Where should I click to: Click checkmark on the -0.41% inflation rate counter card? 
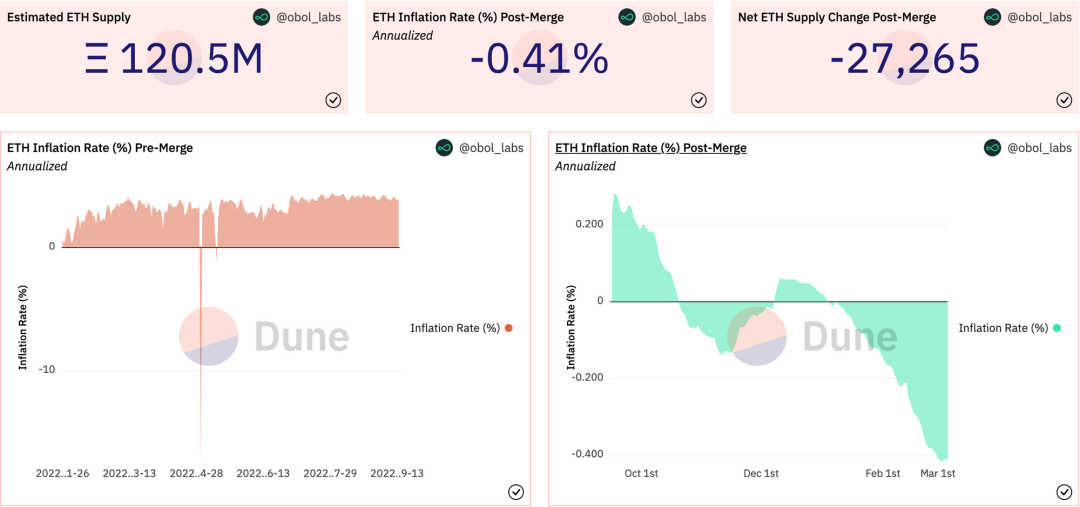699,99
